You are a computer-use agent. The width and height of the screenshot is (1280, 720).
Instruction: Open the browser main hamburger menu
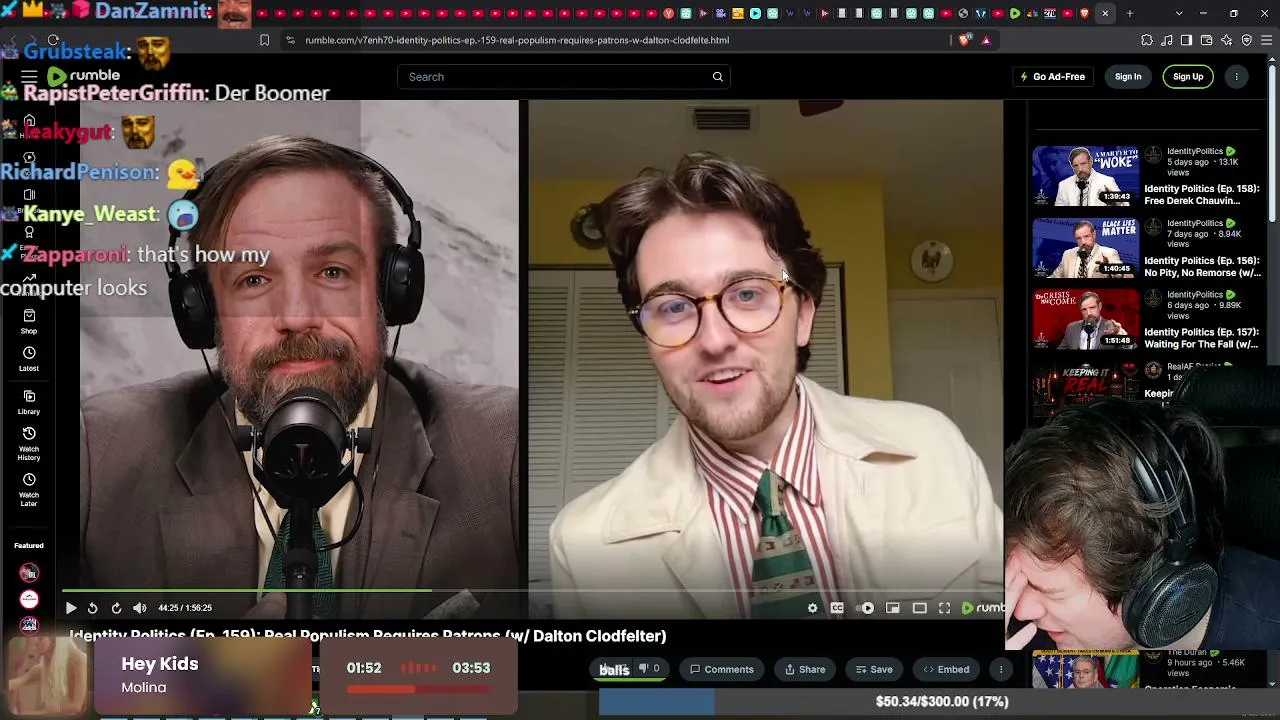click(1267, 40)
